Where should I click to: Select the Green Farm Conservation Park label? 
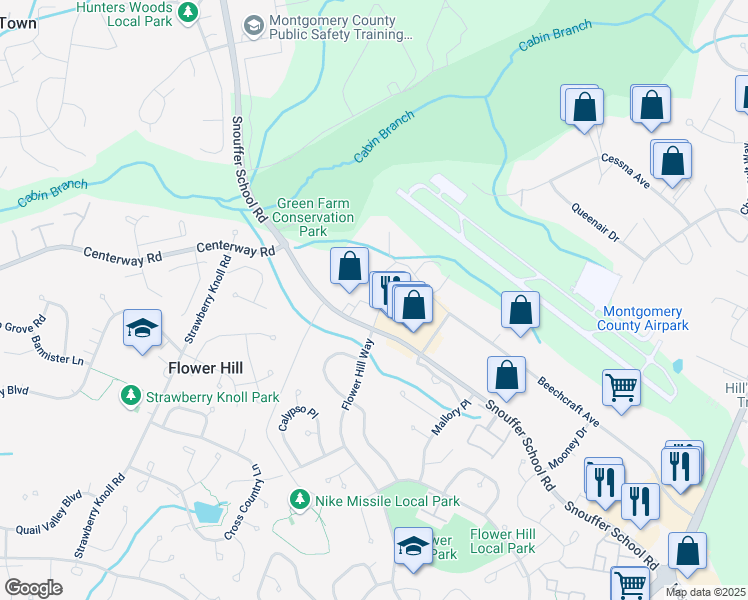tap(313, 217)
